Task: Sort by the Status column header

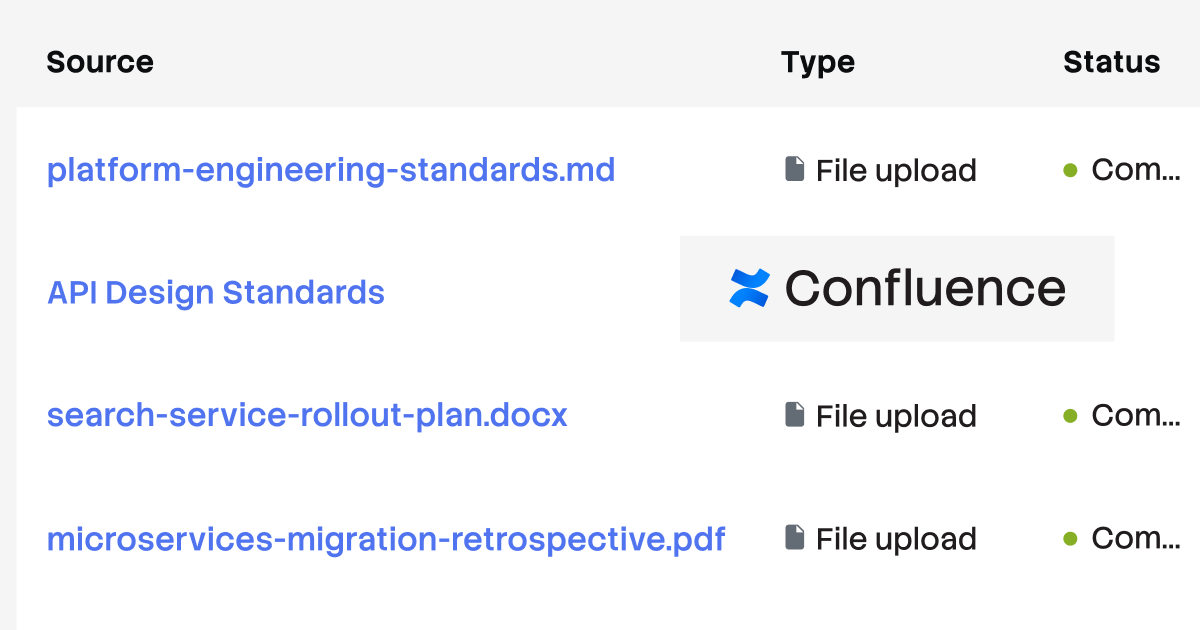Action: [x=1111, y=62]
